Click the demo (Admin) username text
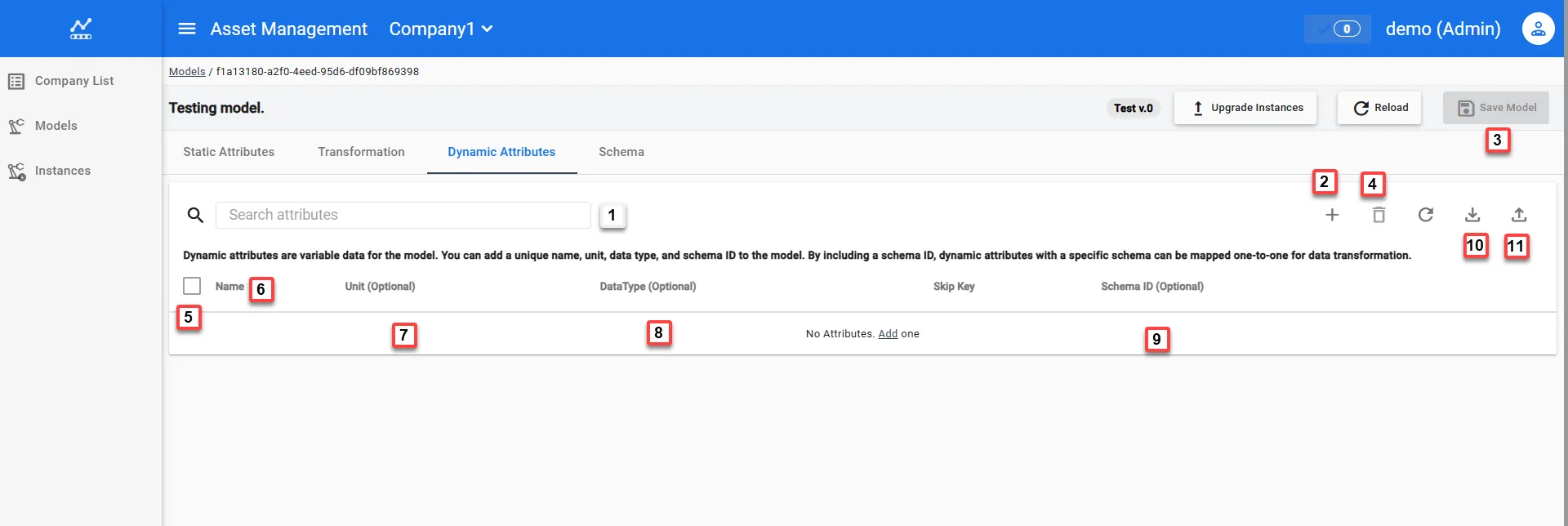The height and width of the screenshot is (526, 1568). click(x=1443, y=29)
